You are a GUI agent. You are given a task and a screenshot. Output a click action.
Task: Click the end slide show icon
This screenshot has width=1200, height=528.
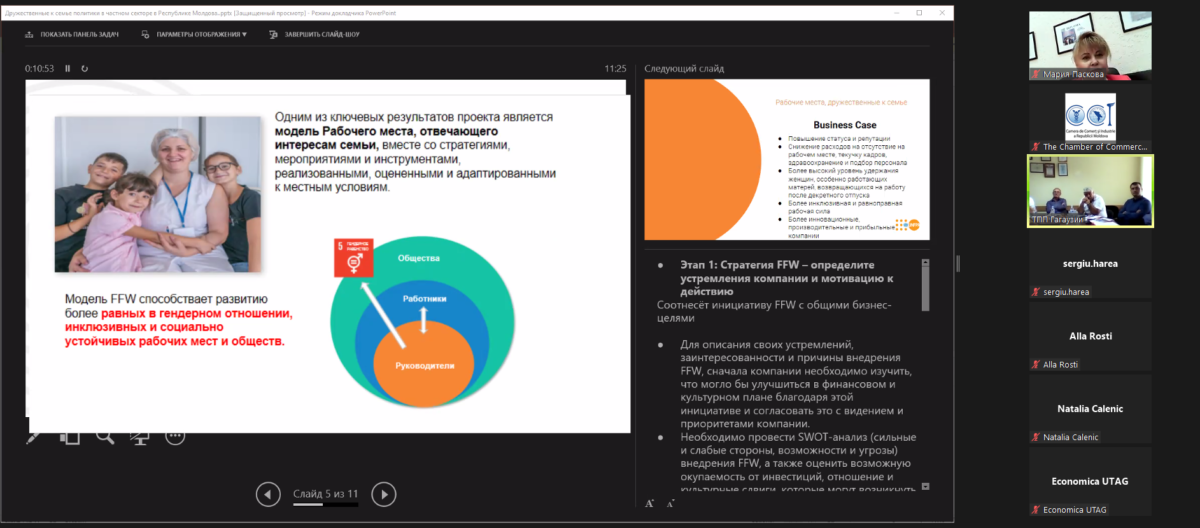tap(274, 34)
